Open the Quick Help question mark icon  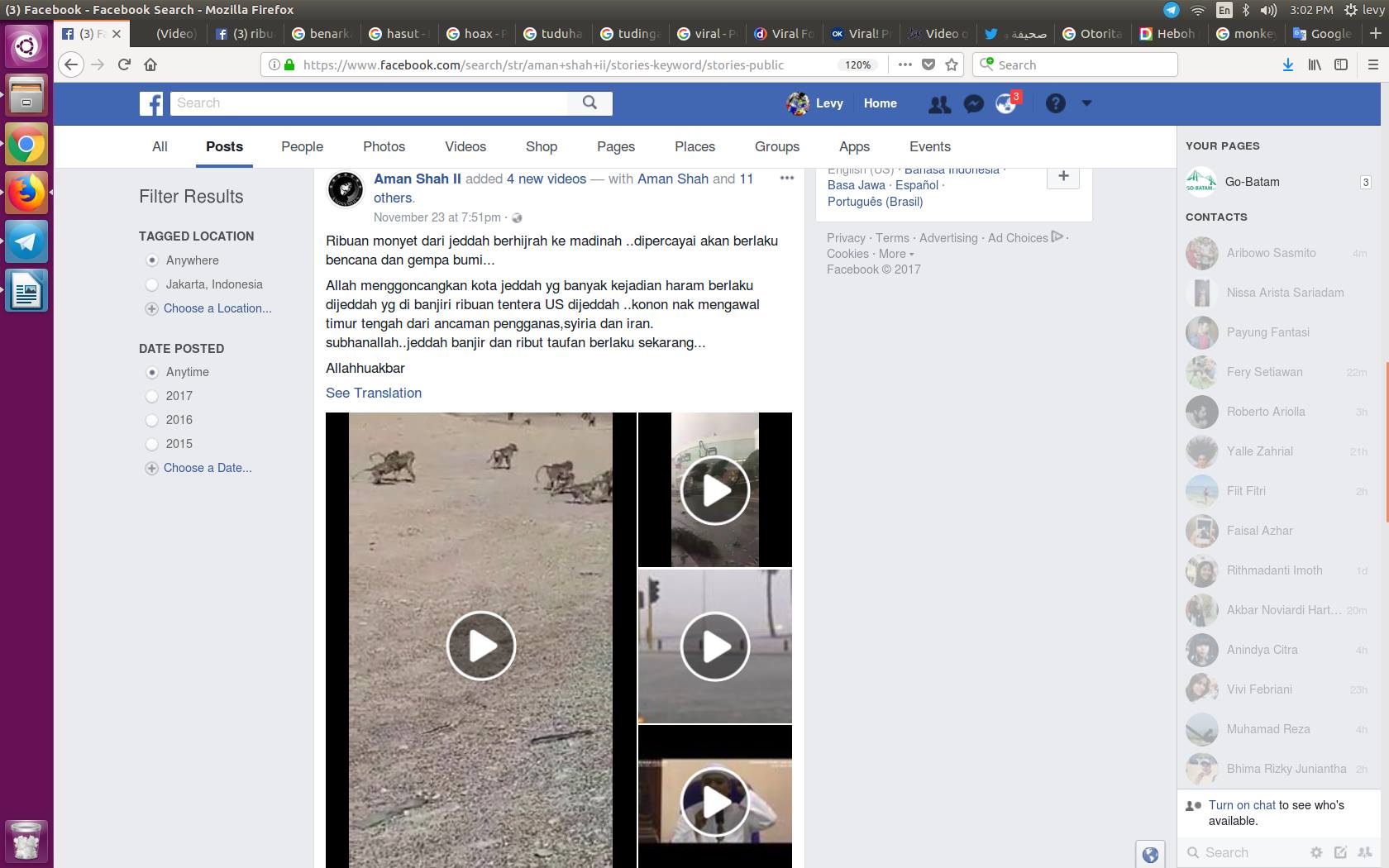tap(1055, 103)
